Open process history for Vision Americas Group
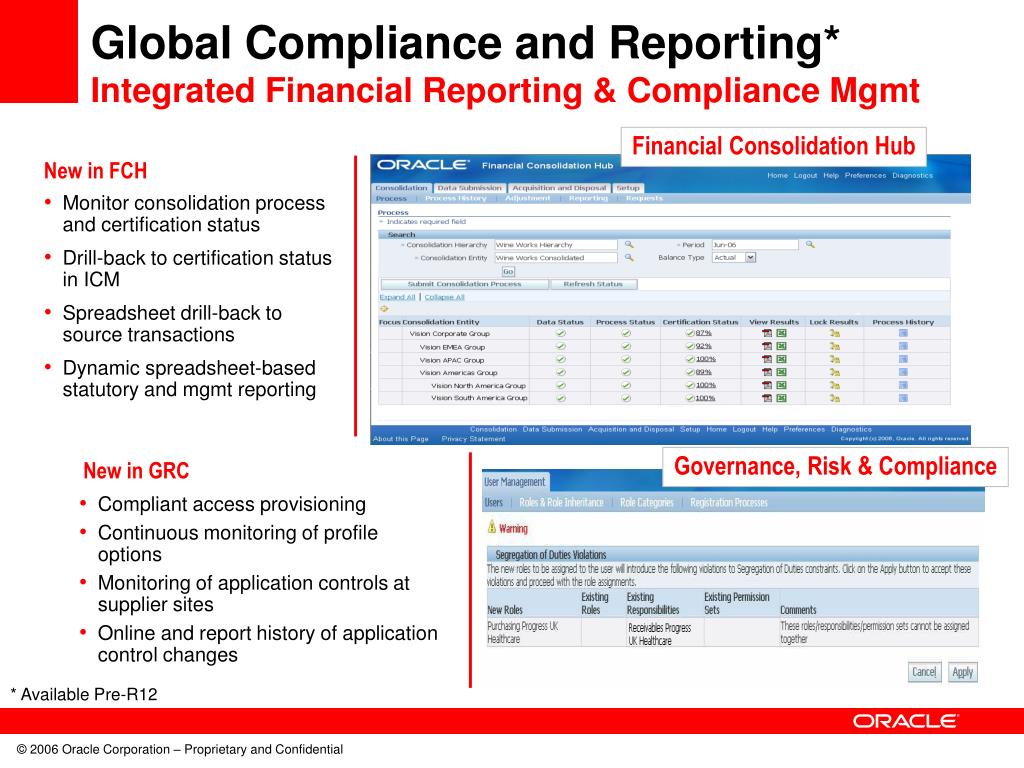This screenshot has height=768, width=1024. tap(903, 372)
